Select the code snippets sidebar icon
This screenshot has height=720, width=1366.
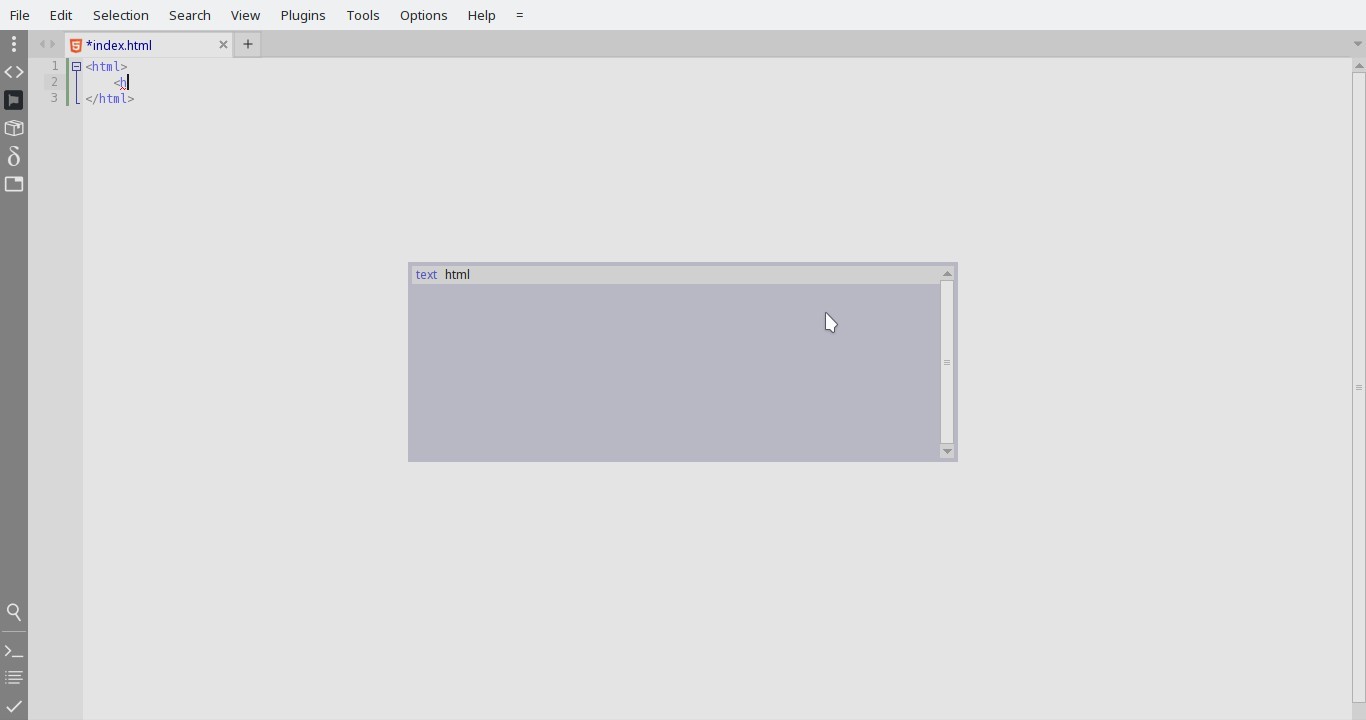click(x=14, y=72)
